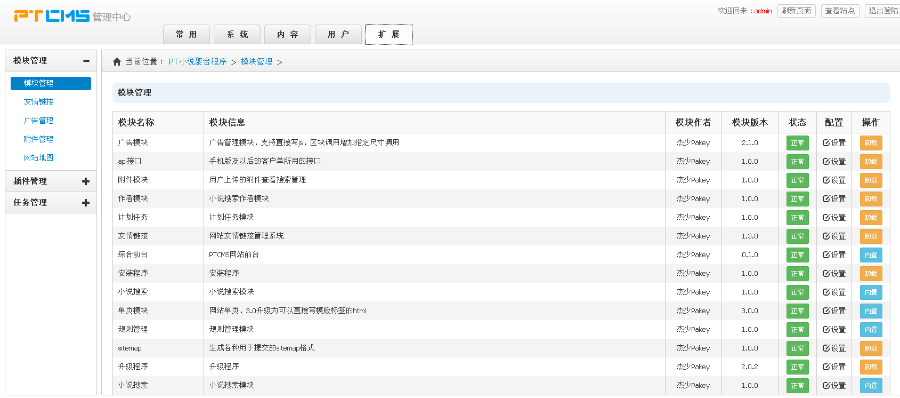Open settings edit icon for 安装程序 row
The height and width of the screenshot is (398, 900).
pos(827,273)
